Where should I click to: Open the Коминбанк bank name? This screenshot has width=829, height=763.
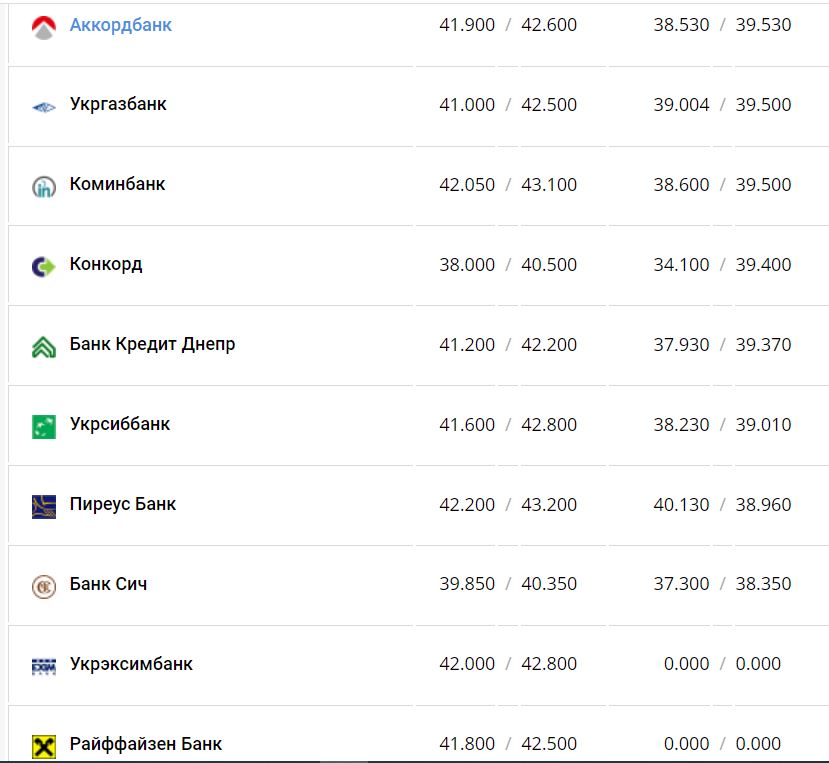pyautogui.click(x=117, y=184)
